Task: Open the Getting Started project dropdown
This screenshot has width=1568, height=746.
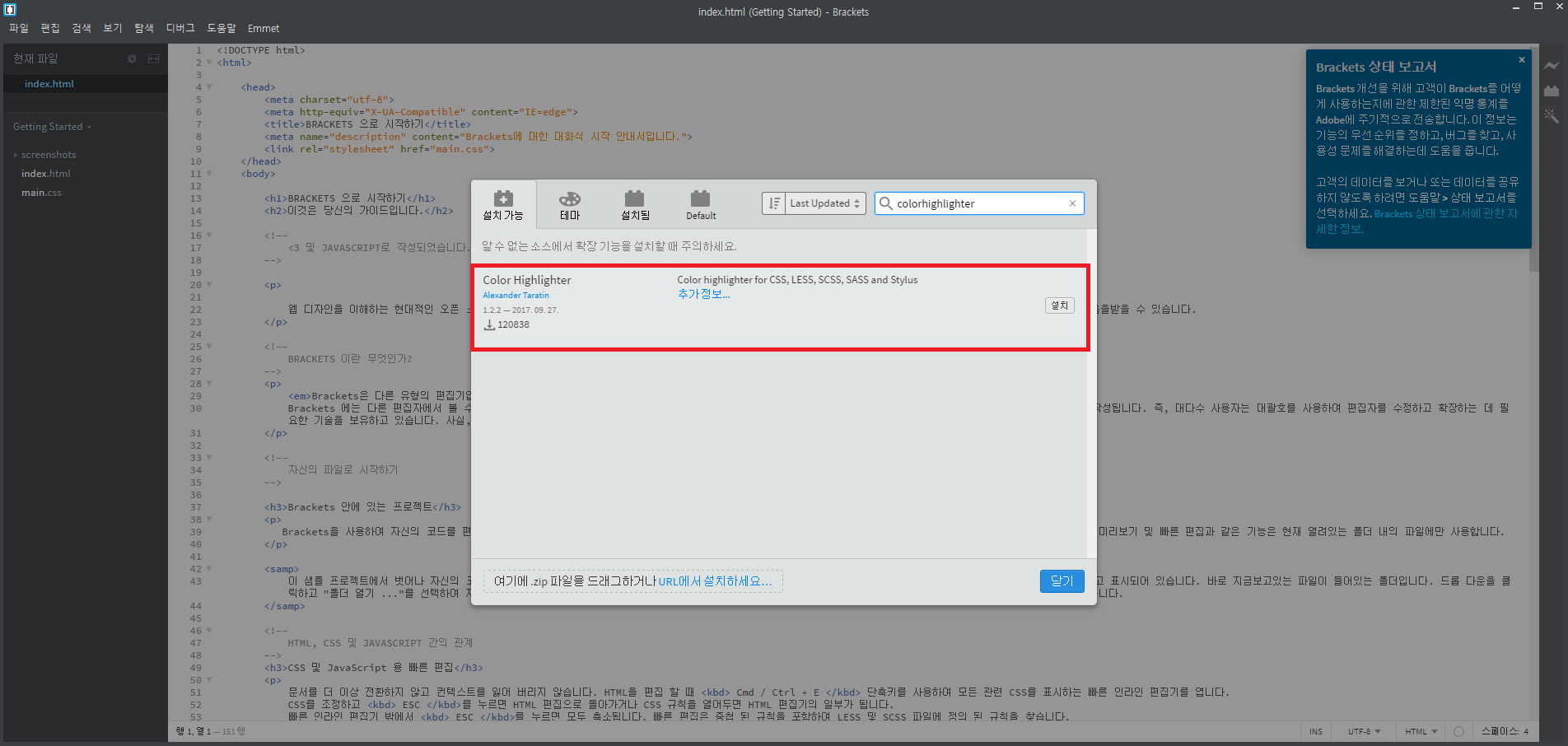Action: (52, 127)
